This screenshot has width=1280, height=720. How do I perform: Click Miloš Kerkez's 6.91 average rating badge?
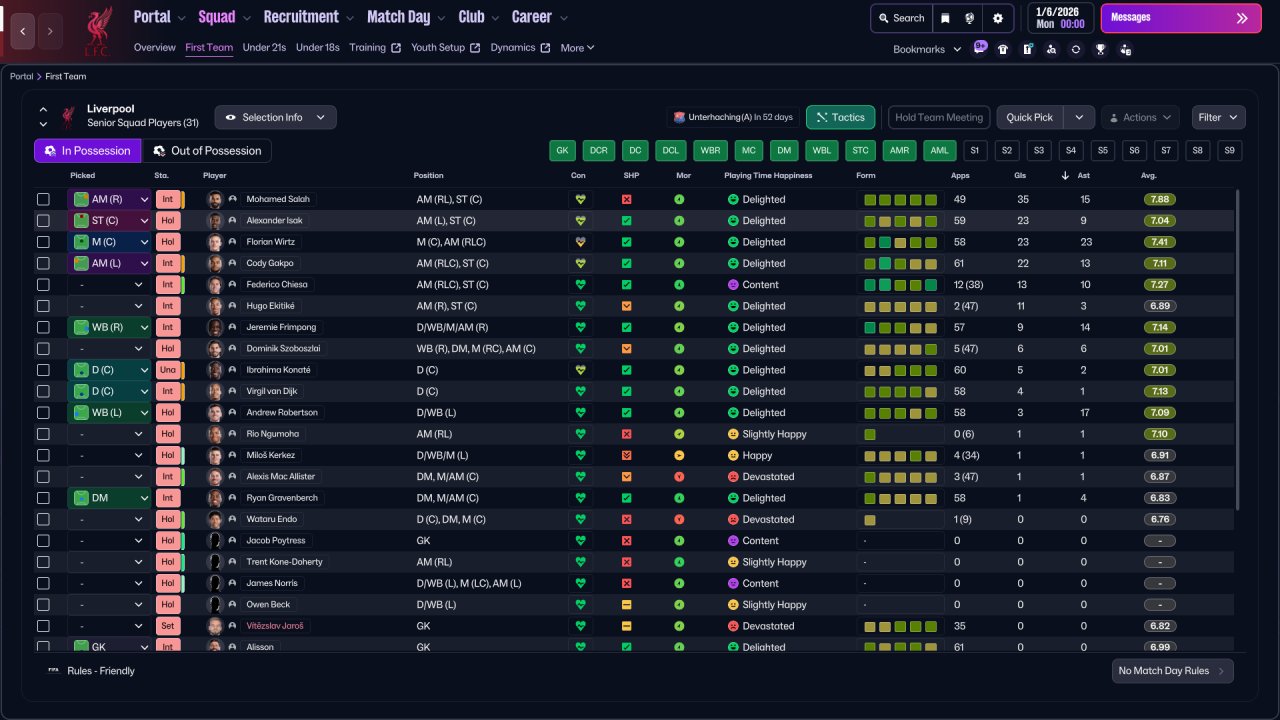click(x=1160, y=455)
